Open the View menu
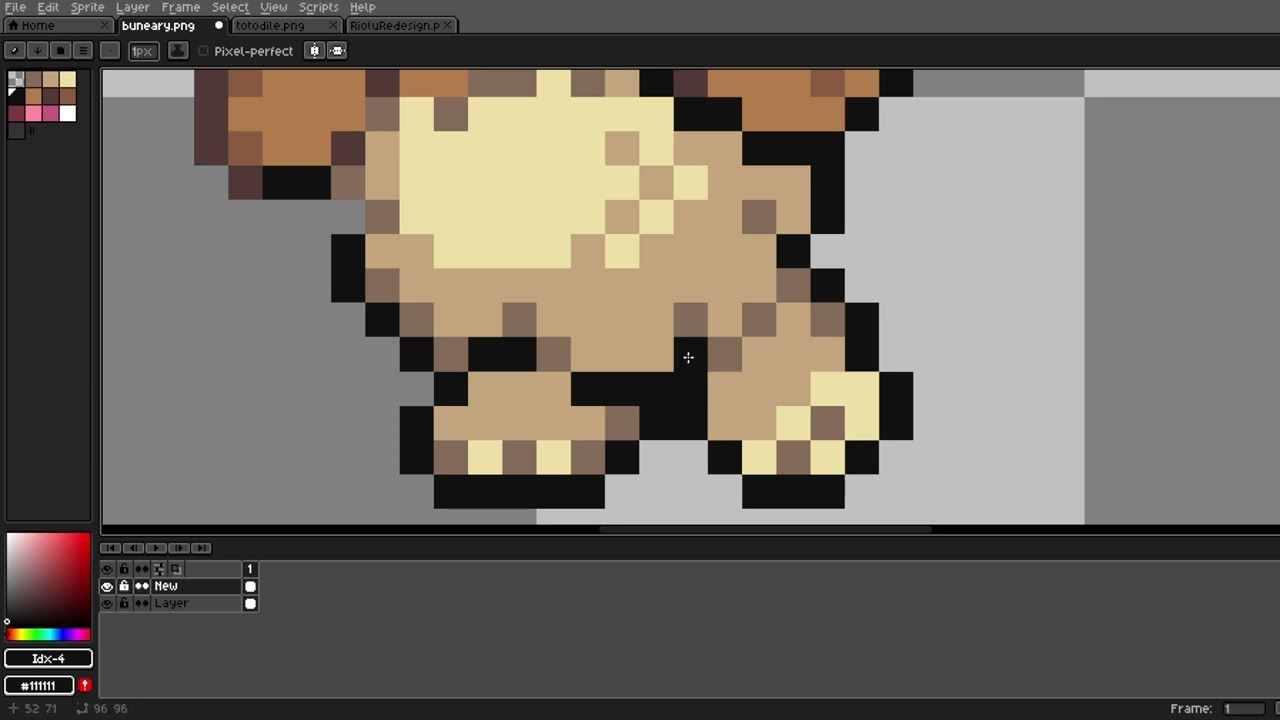Image resolution: width=1280 pixels, height=720 pixels. tap(273, 7)
